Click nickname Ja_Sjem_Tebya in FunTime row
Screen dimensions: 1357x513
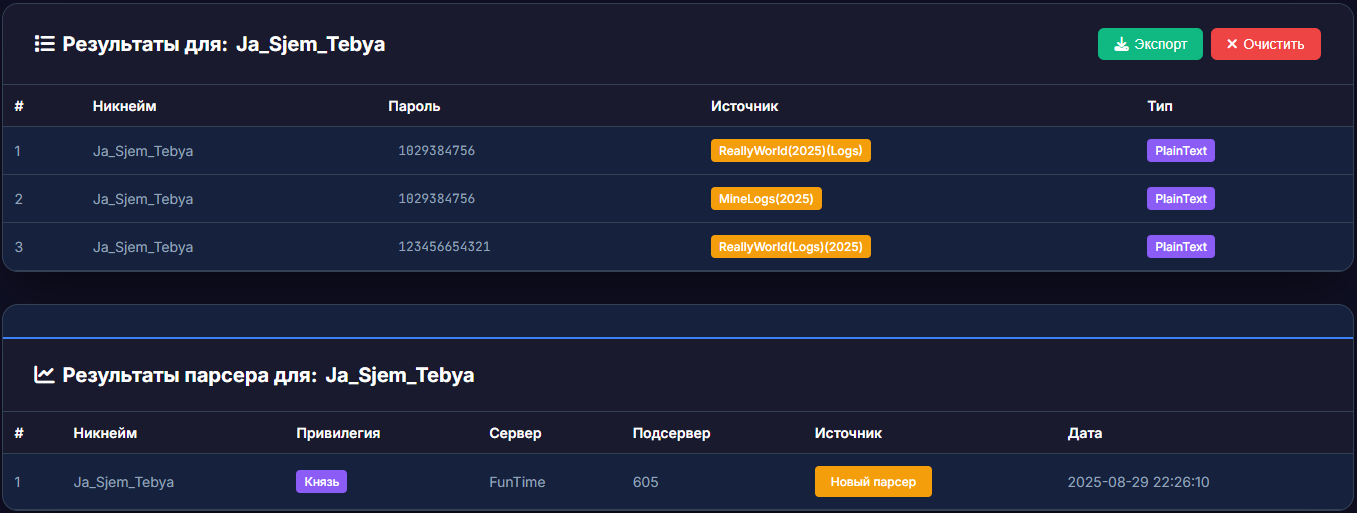click(124, 482)
